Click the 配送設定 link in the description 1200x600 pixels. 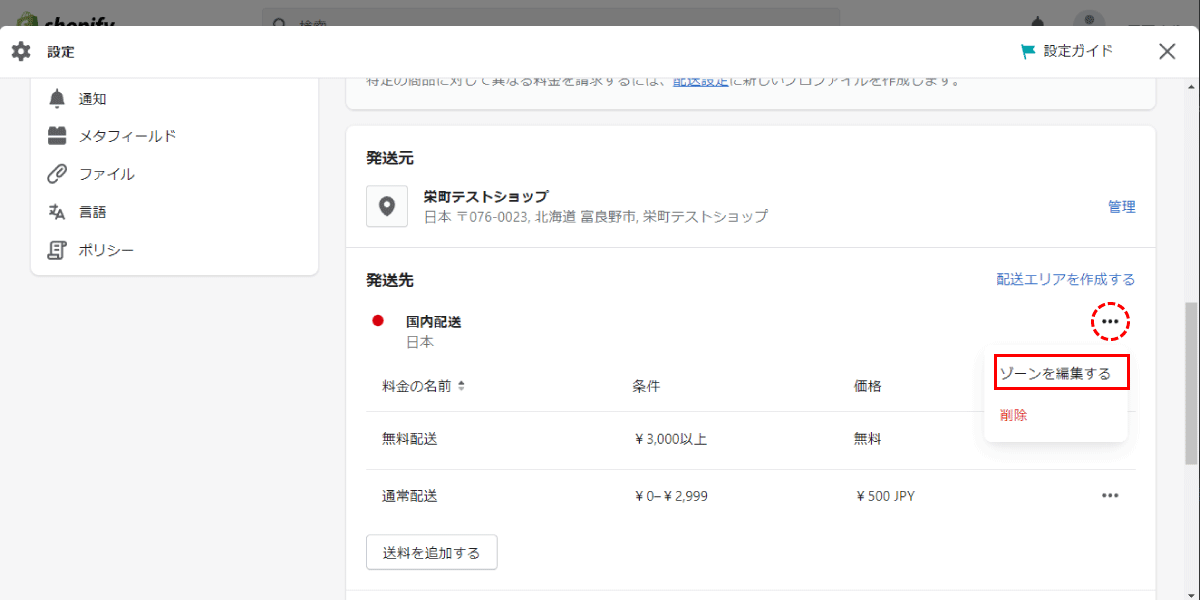700,80
